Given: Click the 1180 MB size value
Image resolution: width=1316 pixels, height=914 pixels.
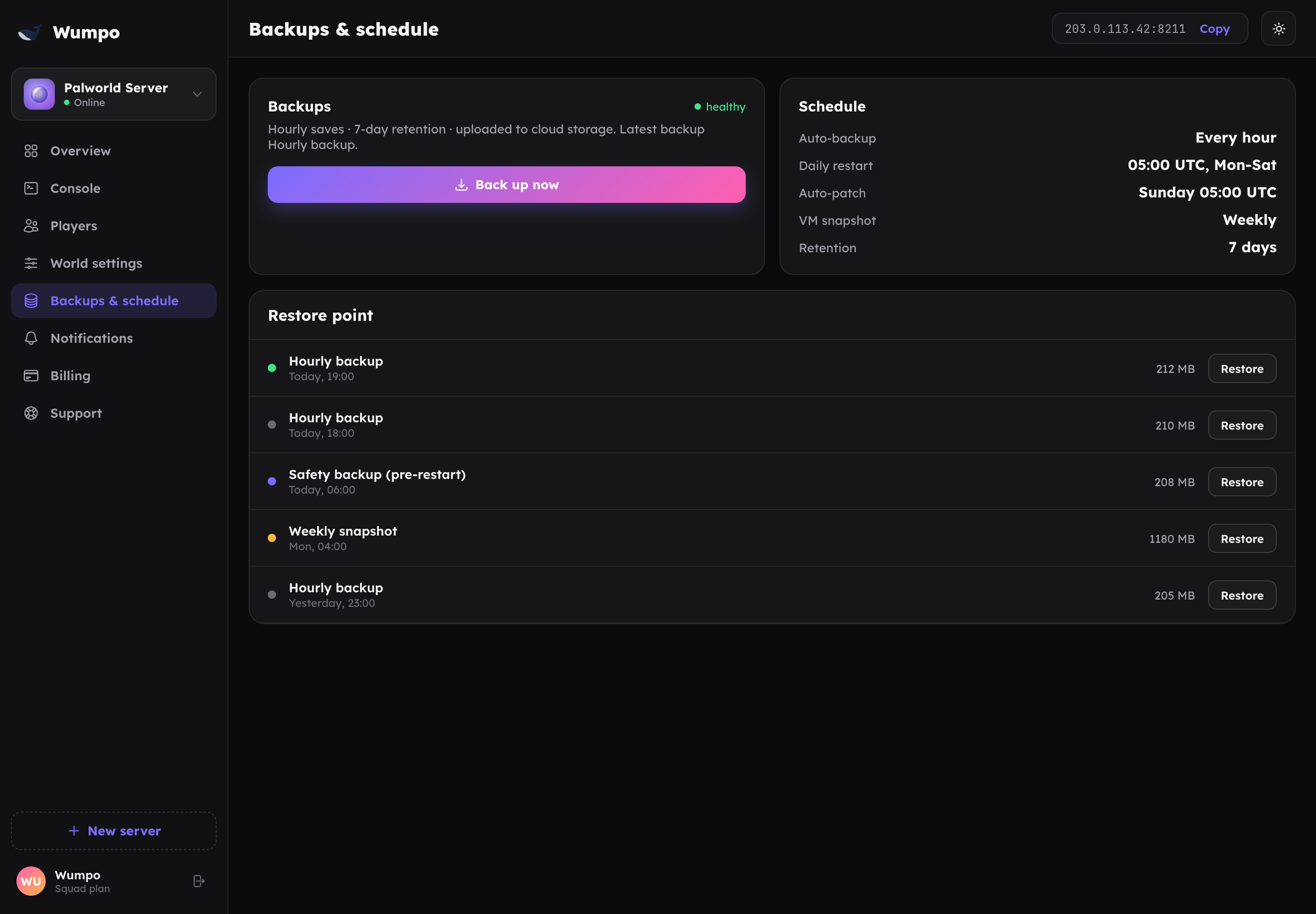Looking at the screenshot, I should 1172,539.
